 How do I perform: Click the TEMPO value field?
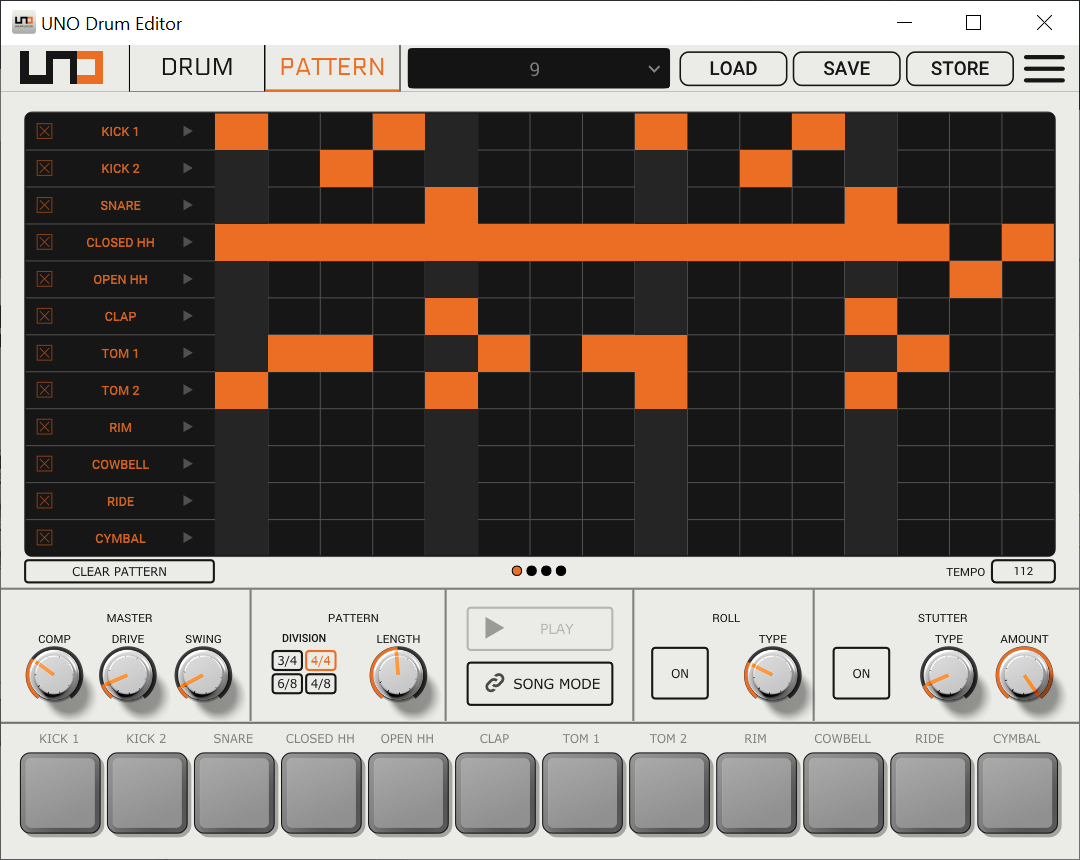point(1023,571)
